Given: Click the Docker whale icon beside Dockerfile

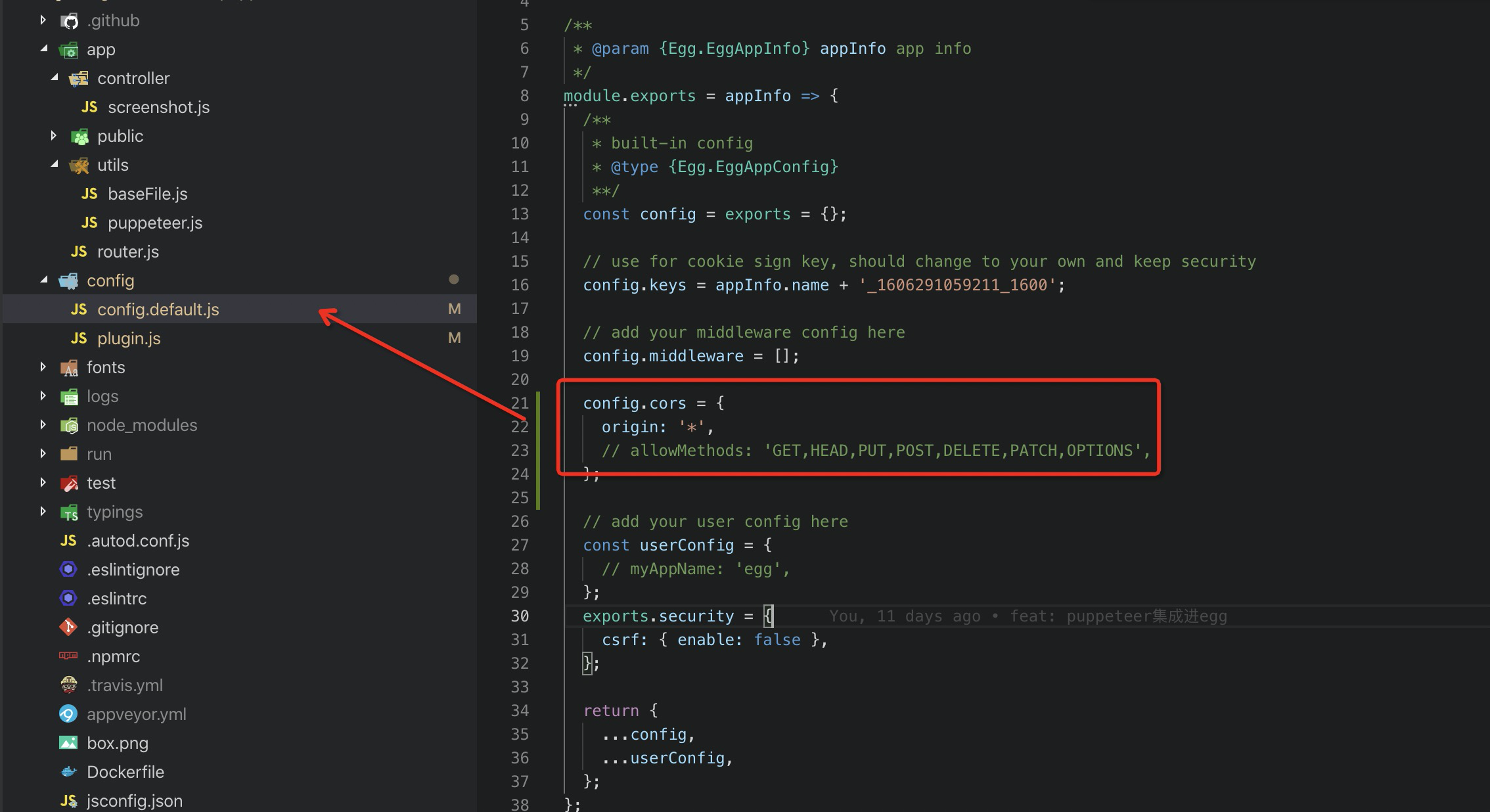Looking at the screenshot, I should click(x=69, y=772).
